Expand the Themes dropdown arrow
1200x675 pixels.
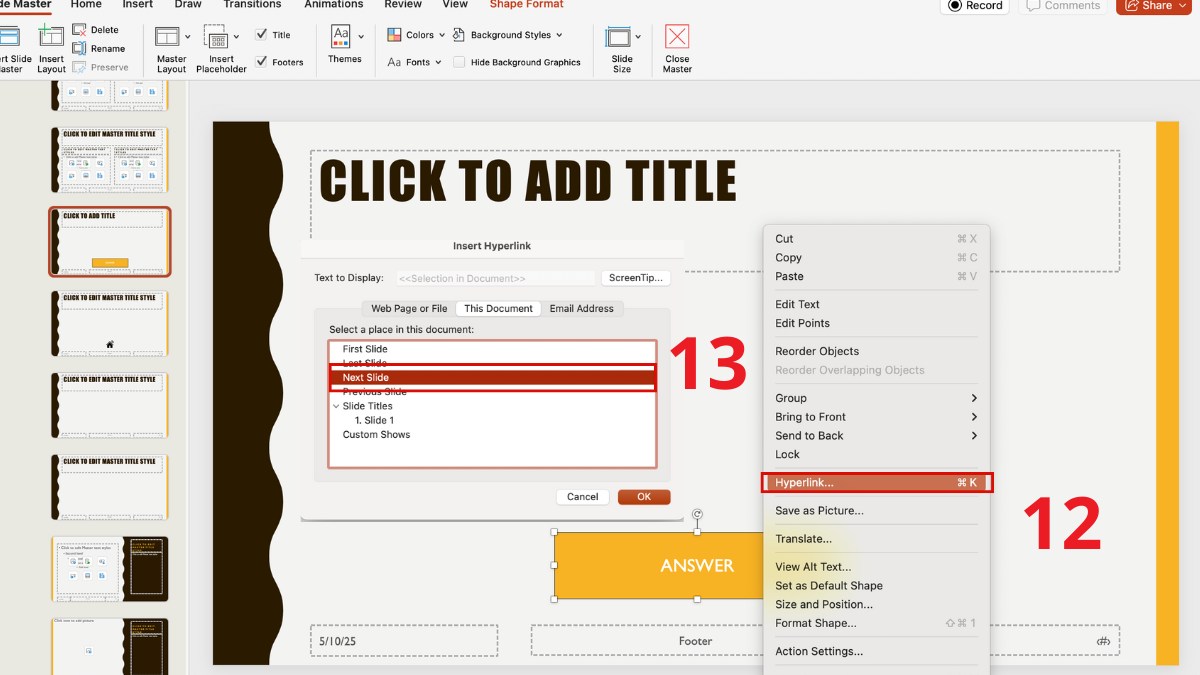click(x=361, y=37)
